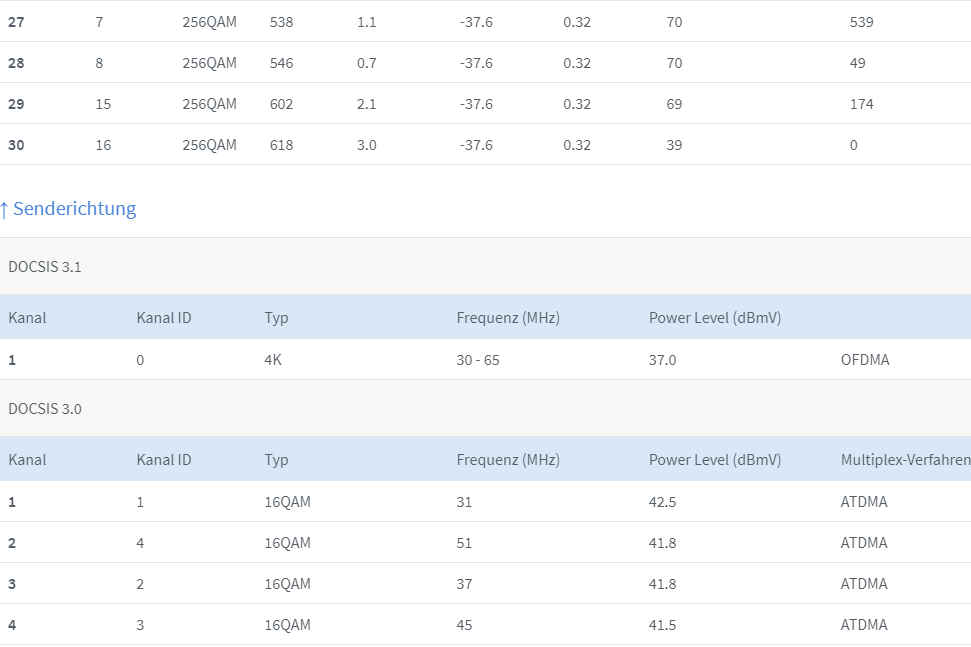The width and height of the screenshot is (971, 647).
Task: Click the Power Level (dBmV) header under DOCSIS 3.0
Action: [715, 460]
